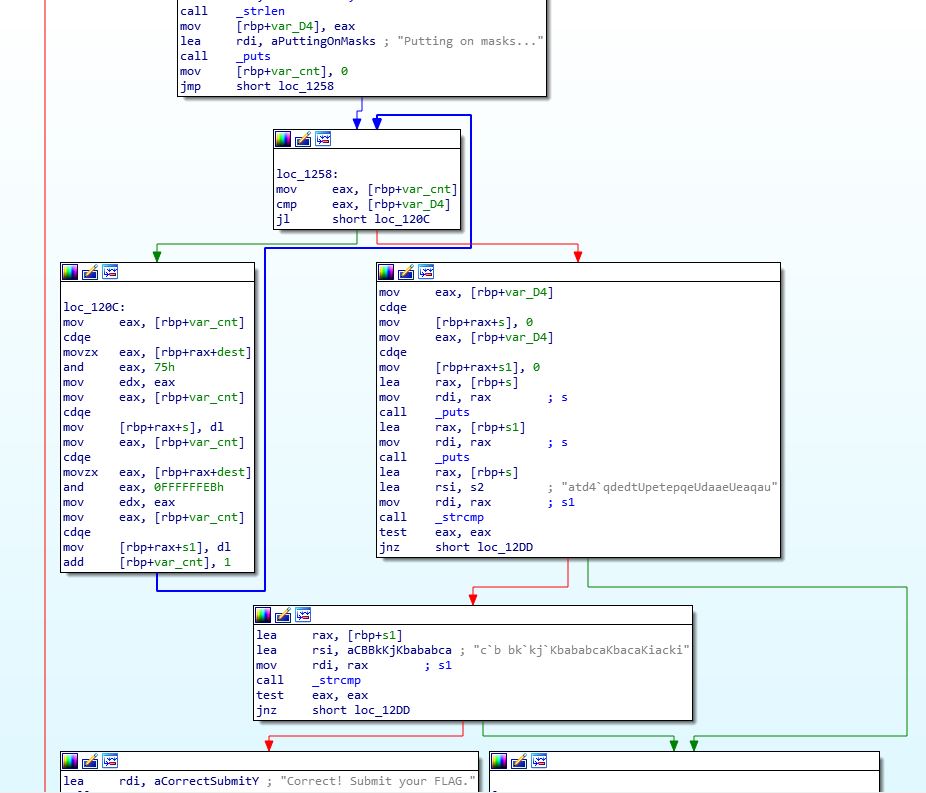Click group icon in the aCBBkKjKbababca block
Viewport: 926px width, 793px height.
303,615
